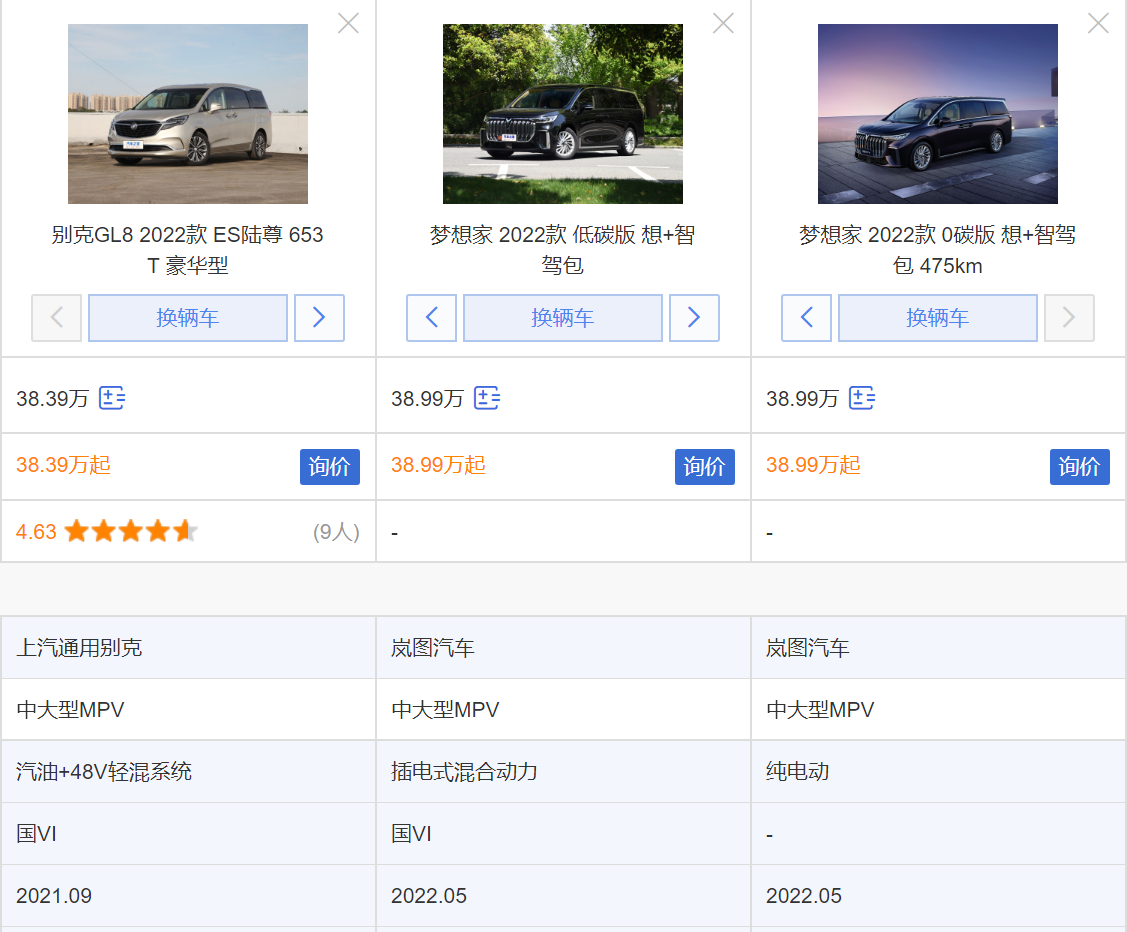Click 换辆车 under the Buick GL8
The height and width of the screenshot is (932, 1127).
[x=187, y=318]
